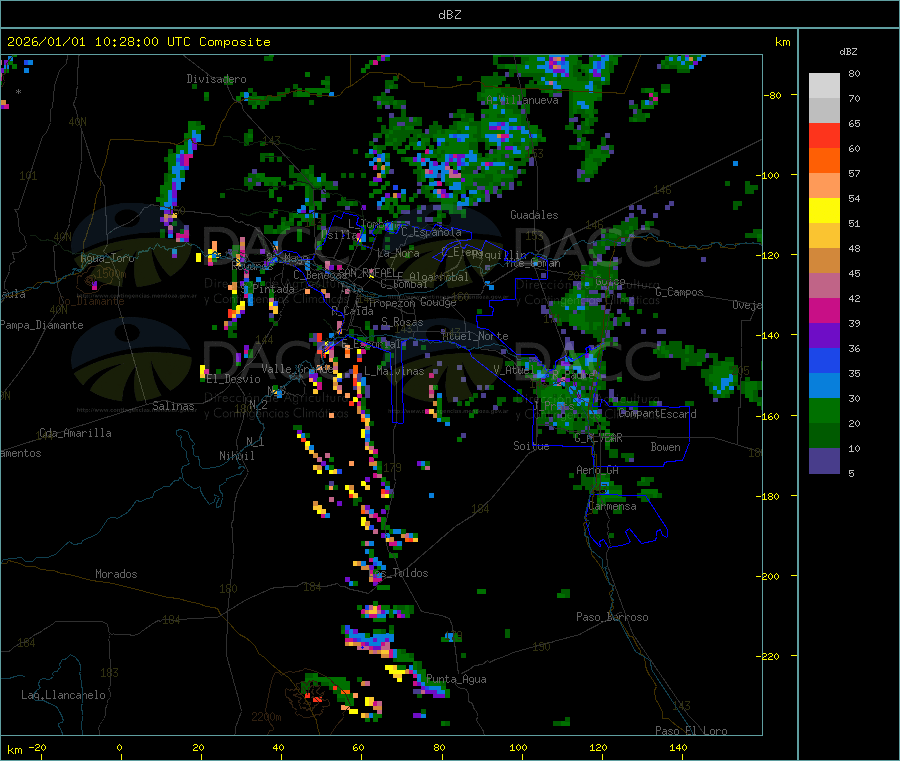Select the legend value 57

pyautogui.click(x=854, y=173)
